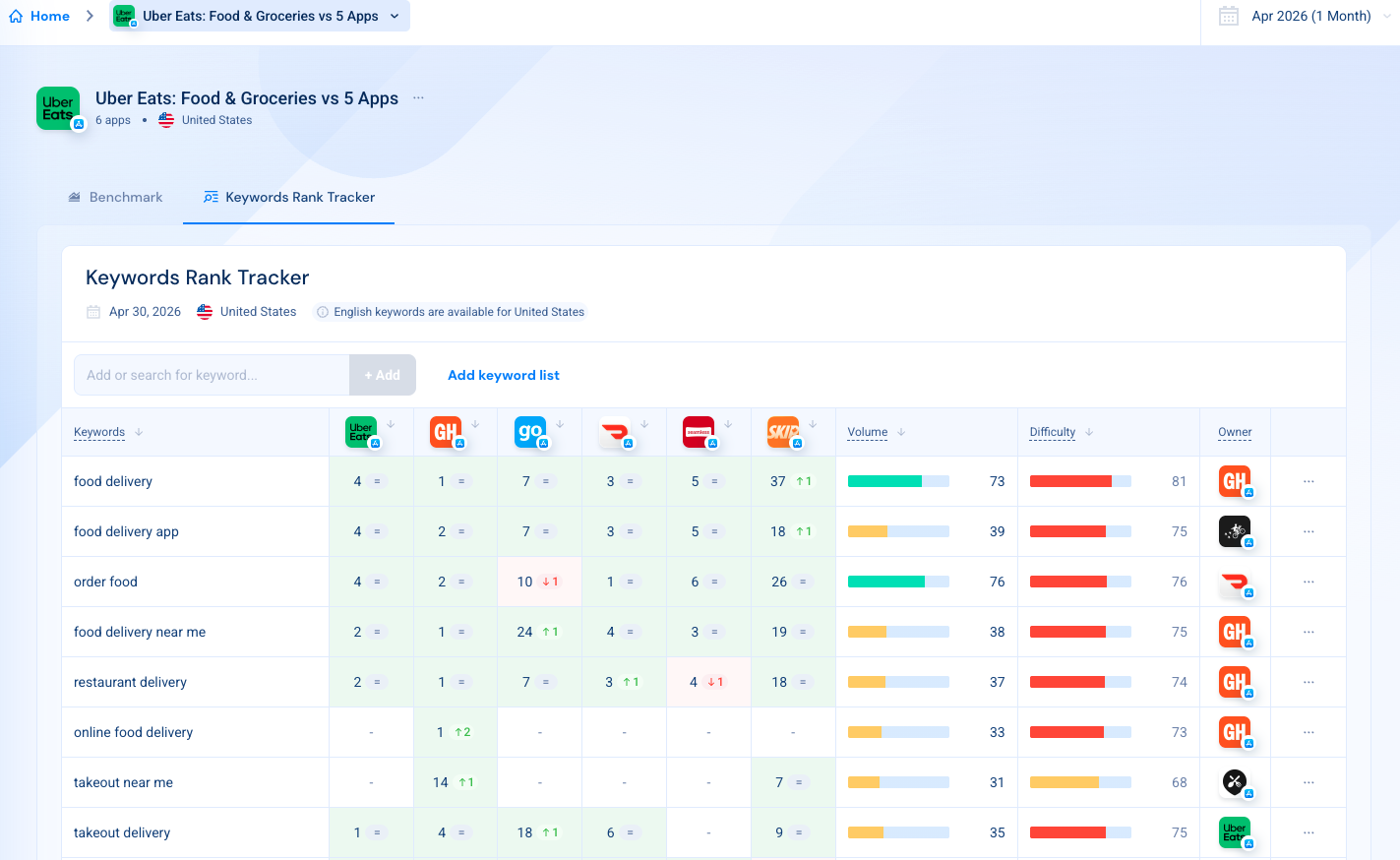Click the red difficulty bar for order food
The height and width of the screenshot is (860, 1400).
1068,582
